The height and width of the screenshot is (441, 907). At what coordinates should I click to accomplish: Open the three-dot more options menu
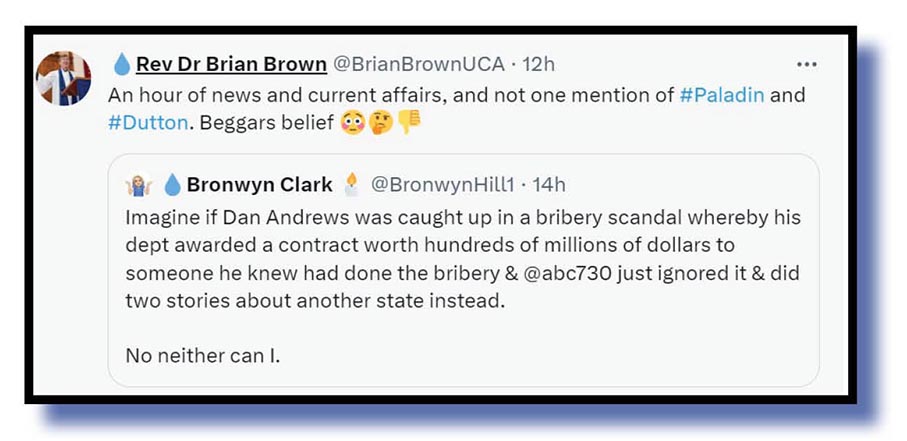[806, 64]
